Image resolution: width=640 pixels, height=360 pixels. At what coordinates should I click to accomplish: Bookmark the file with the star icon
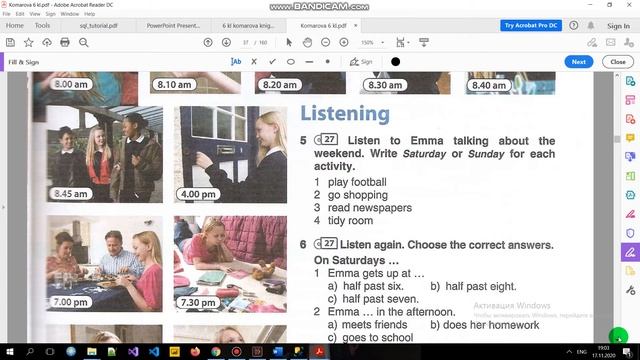(x=29, y=42)
